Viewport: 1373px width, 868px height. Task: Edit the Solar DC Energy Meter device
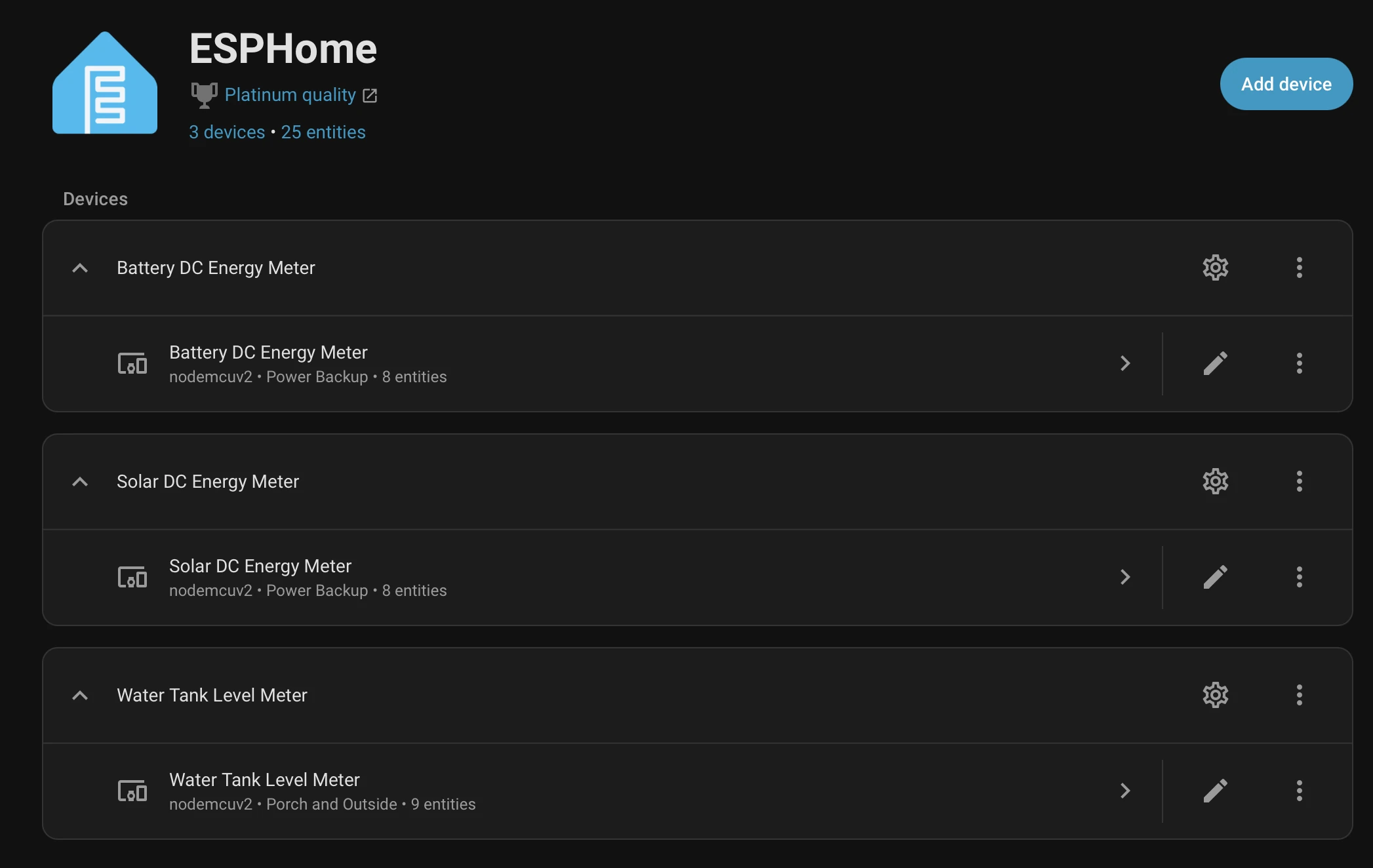(x=1215, y=577)
